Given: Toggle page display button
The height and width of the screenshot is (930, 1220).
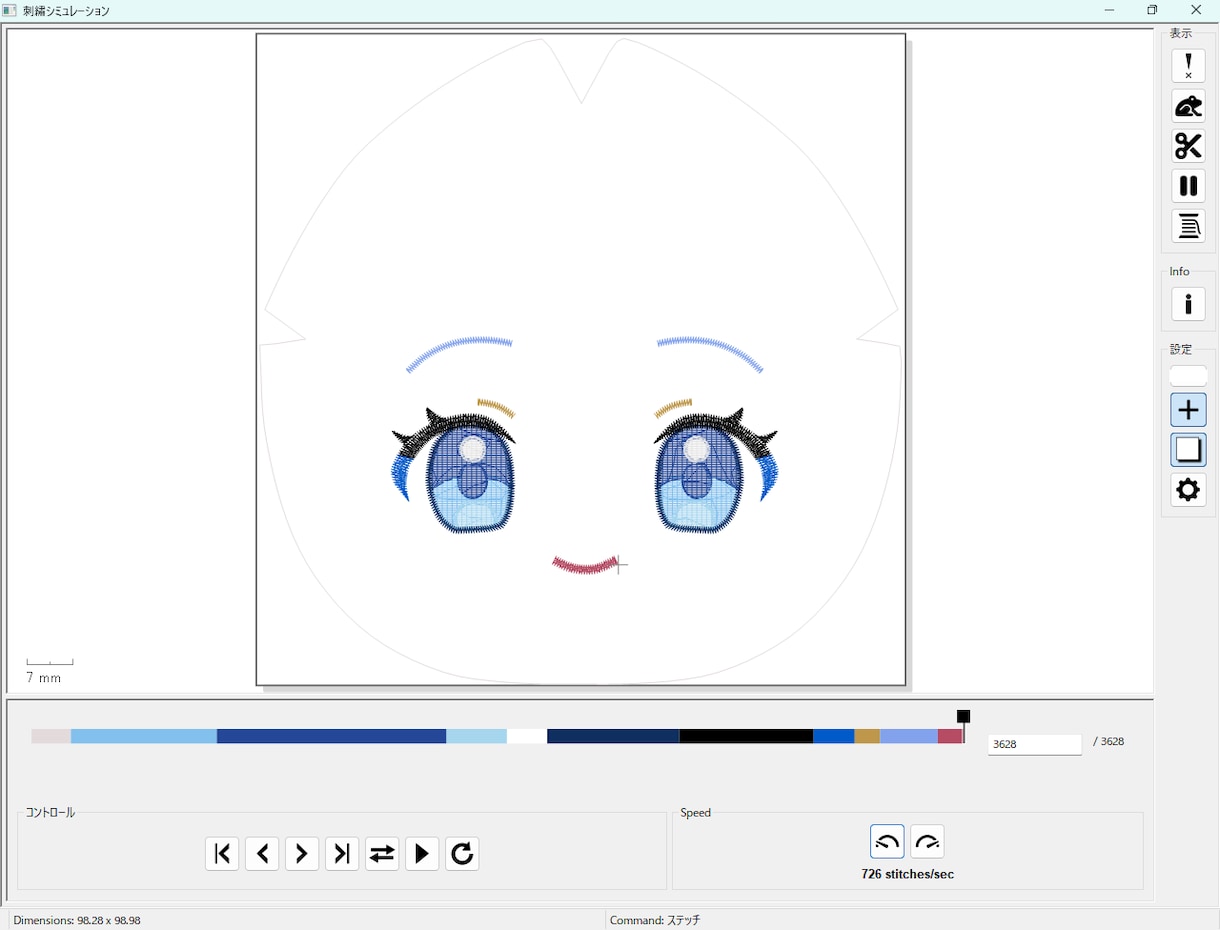Looking at the screenshot, I should coord(1188,450).
